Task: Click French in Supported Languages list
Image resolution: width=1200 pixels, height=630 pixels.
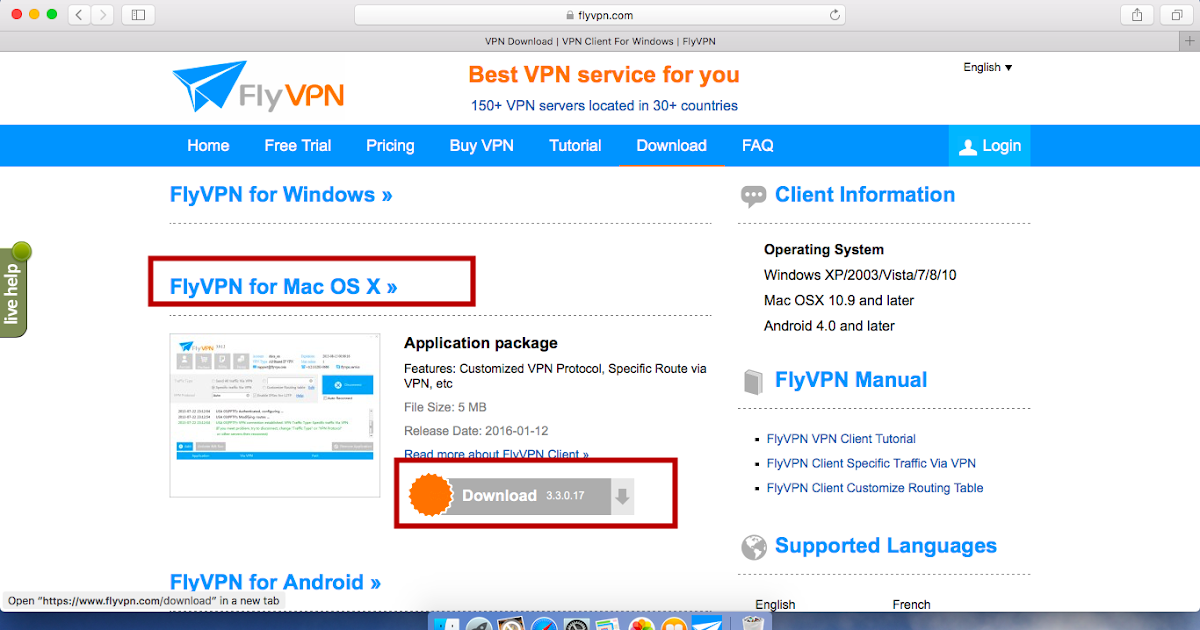Action: pos(911,604)
